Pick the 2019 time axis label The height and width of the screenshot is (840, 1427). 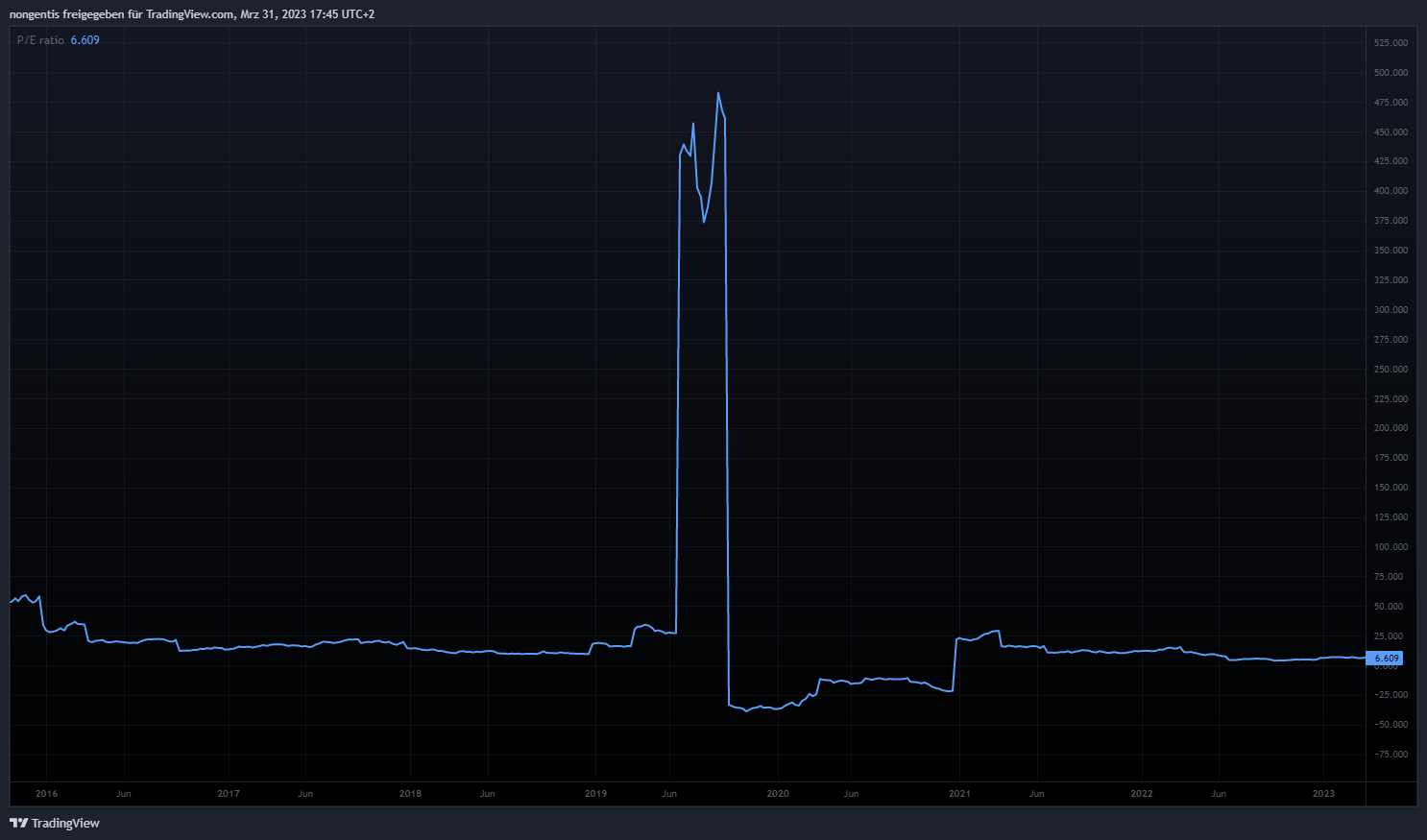tap(595, 794)
